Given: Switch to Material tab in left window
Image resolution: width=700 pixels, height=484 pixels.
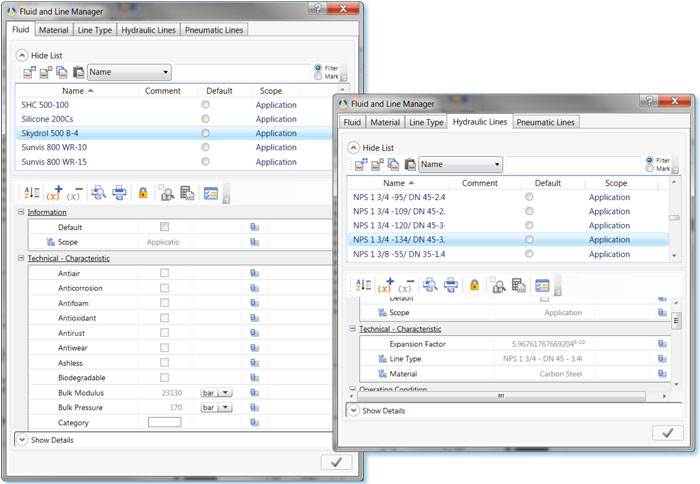Looking at the screenshot, I should (x=53, y=30).
